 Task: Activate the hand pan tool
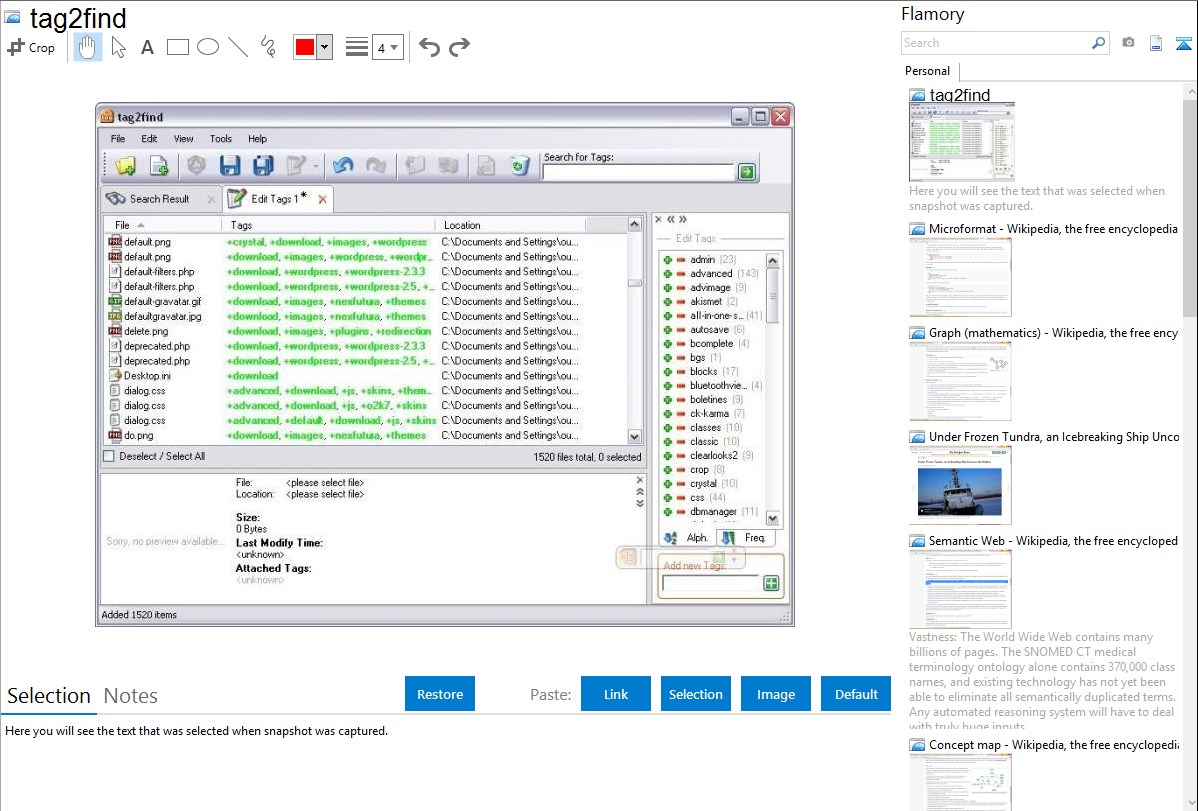pyautogui.click(x=87, y=47)
